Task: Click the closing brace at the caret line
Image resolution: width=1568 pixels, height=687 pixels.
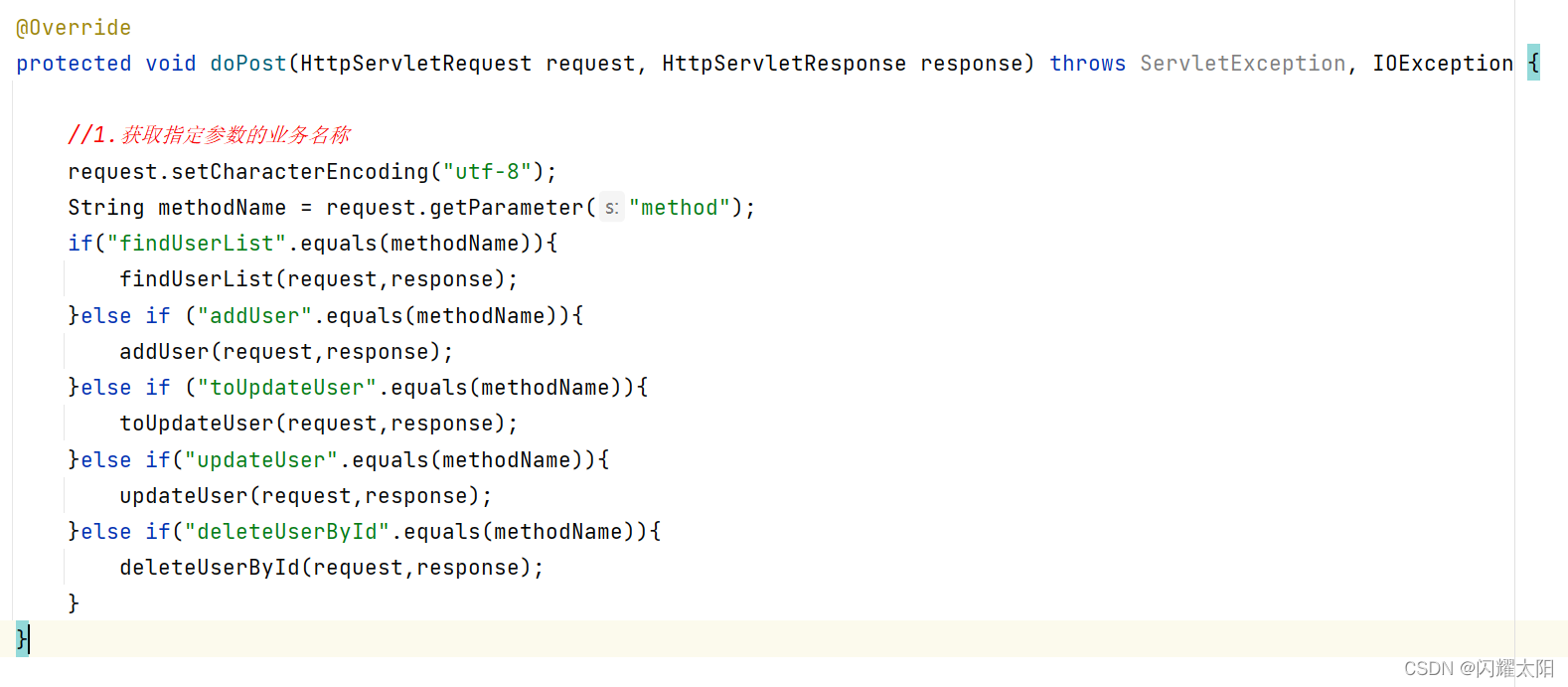Action: [22, 638]
